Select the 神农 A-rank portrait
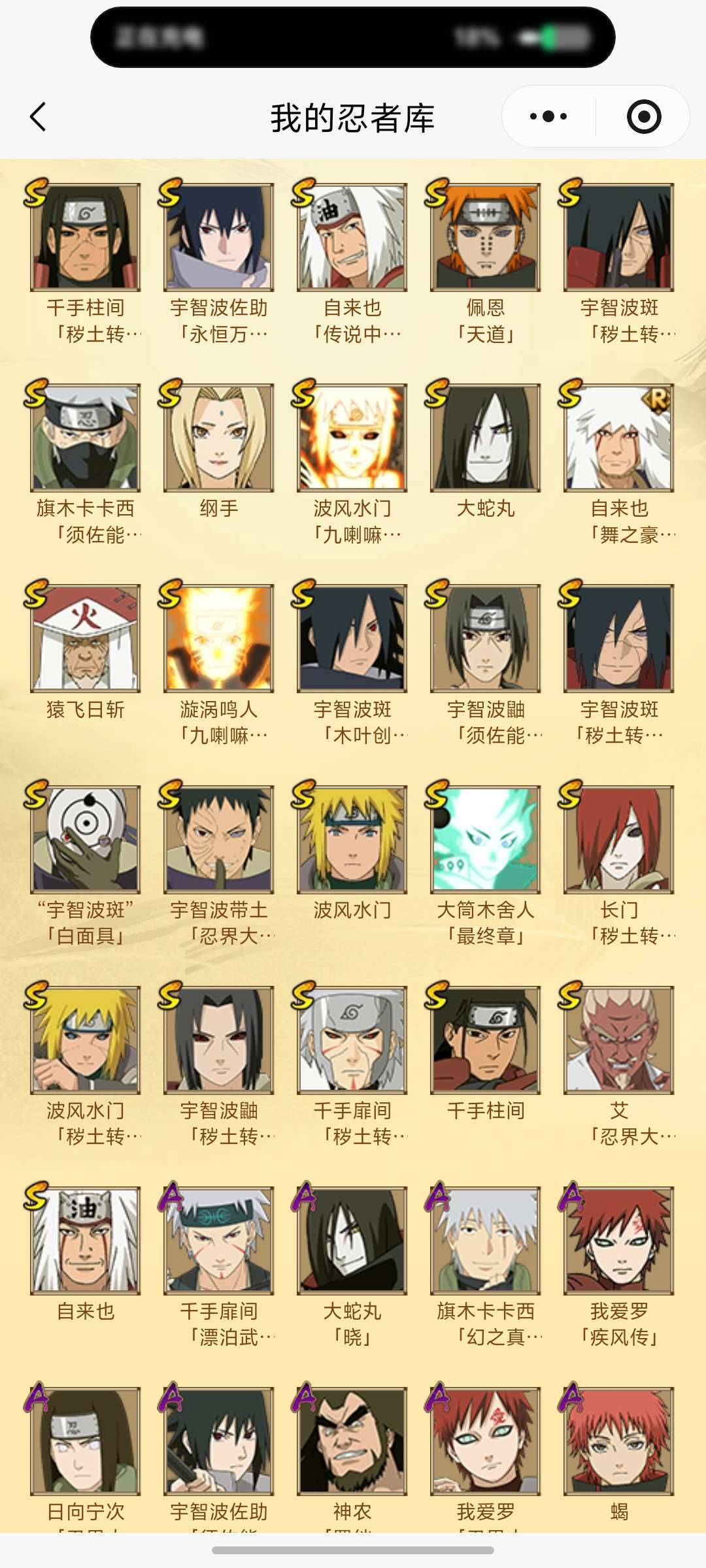This screenshot has width=706, height=1568. point(352,1441)
